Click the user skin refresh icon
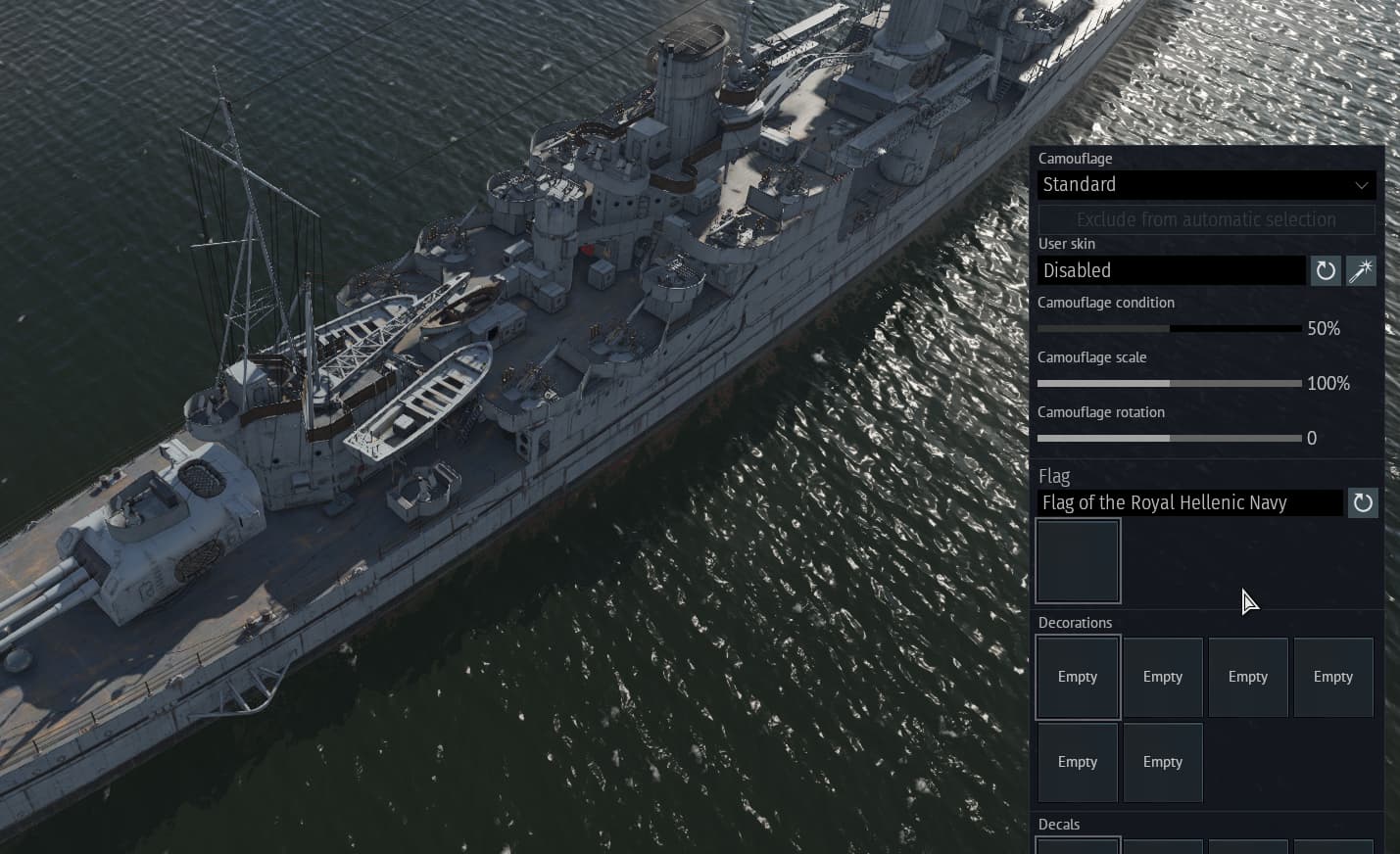 tap(1325, 270)
